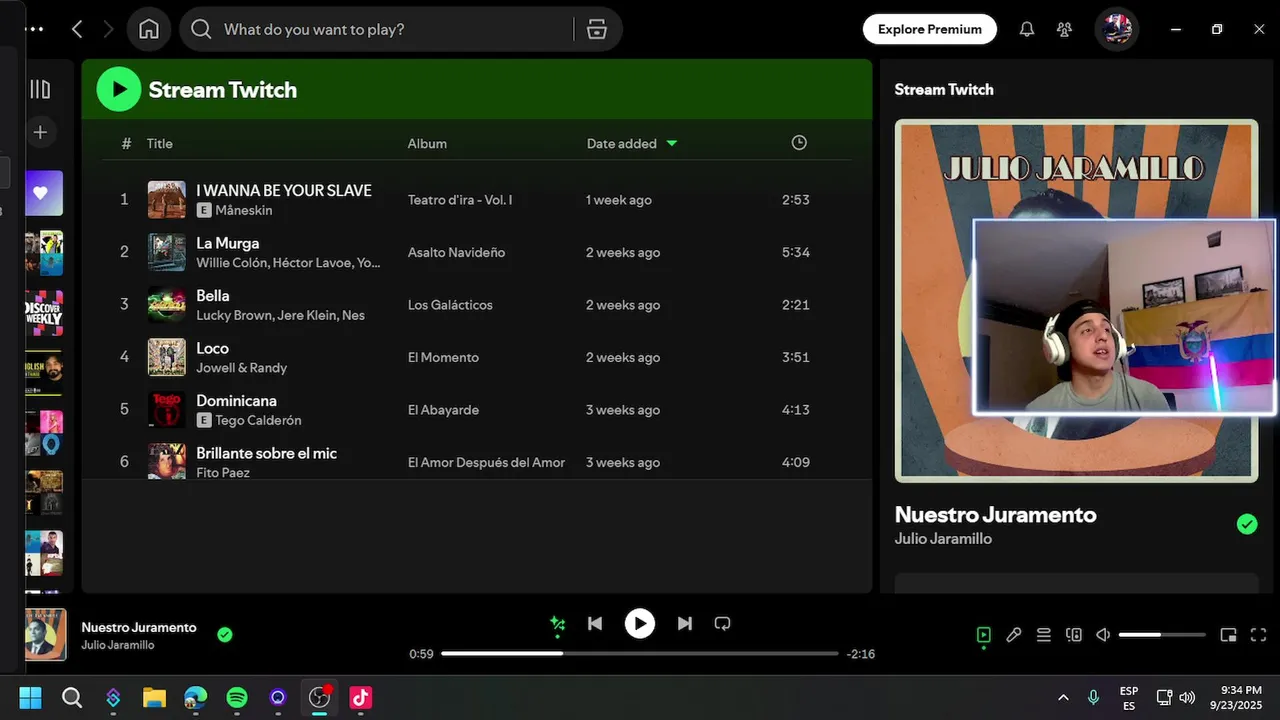Open the Date added sort dropdown
The width and height of the screenshot is (1280, 720).
[x=632, y=143]
